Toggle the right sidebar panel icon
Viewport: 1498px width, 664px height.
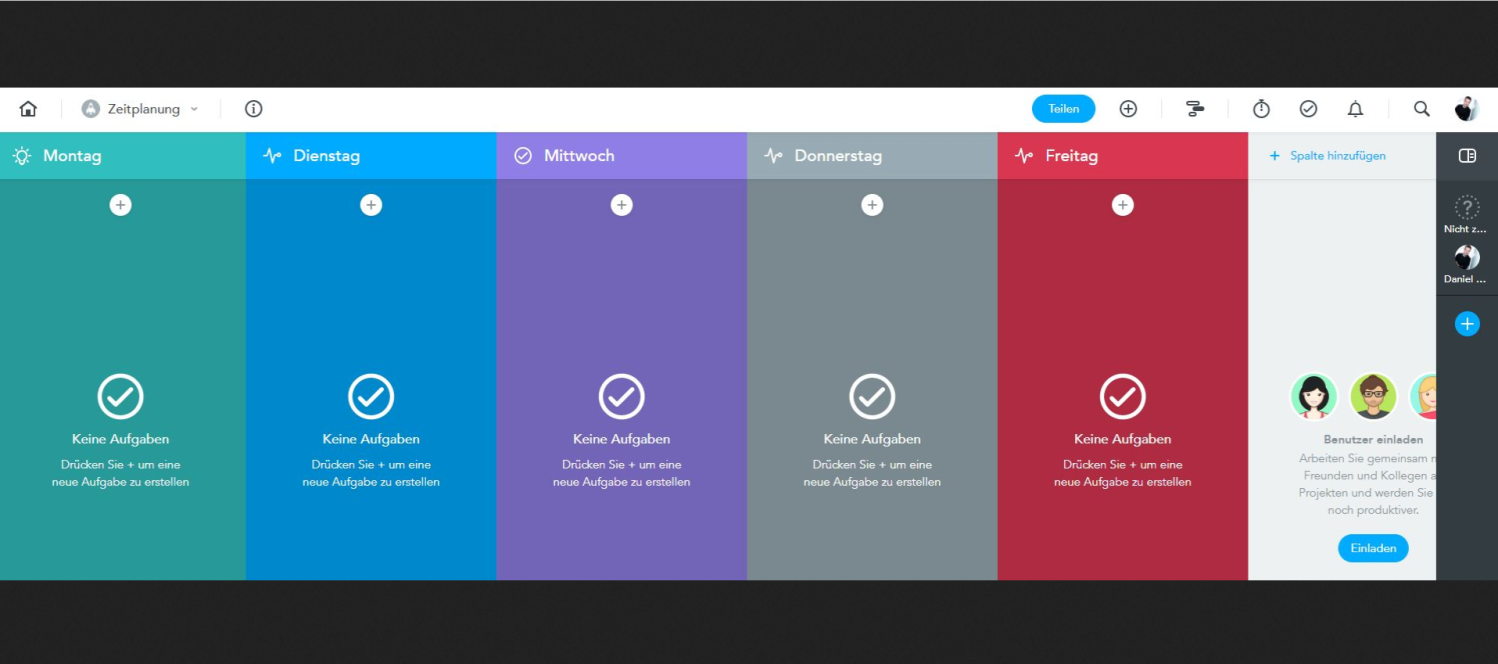1467,156
